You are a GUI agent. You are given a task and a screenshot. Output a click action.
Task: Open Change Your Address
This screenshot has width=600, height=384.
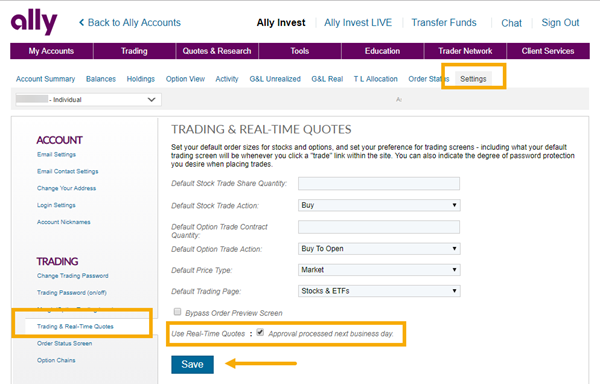point(67,188)
